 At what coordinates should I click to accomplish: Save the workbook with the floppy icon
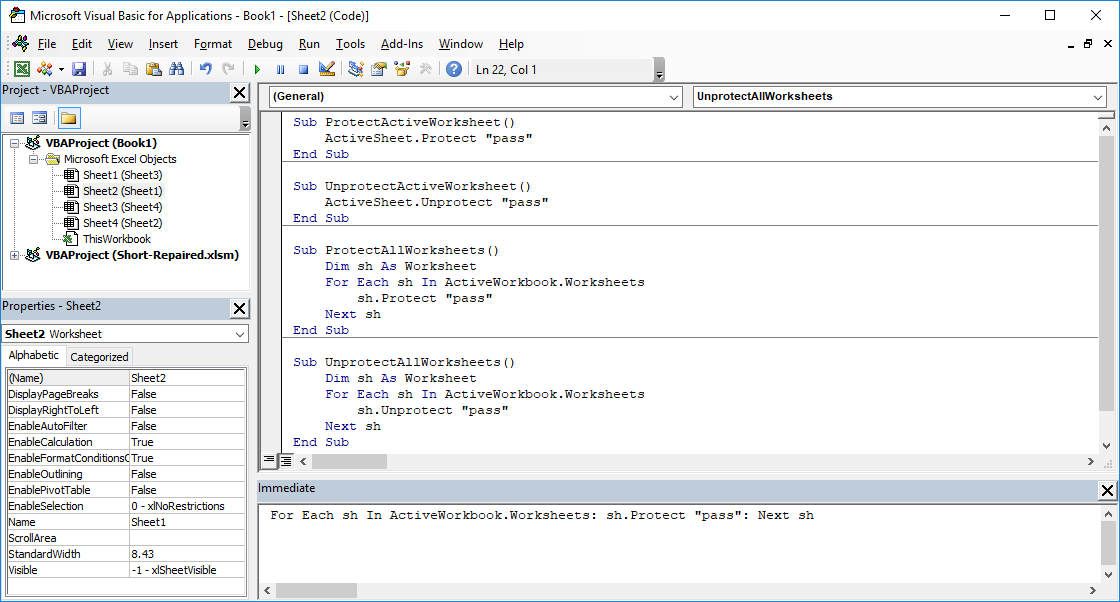pos(79,69)
